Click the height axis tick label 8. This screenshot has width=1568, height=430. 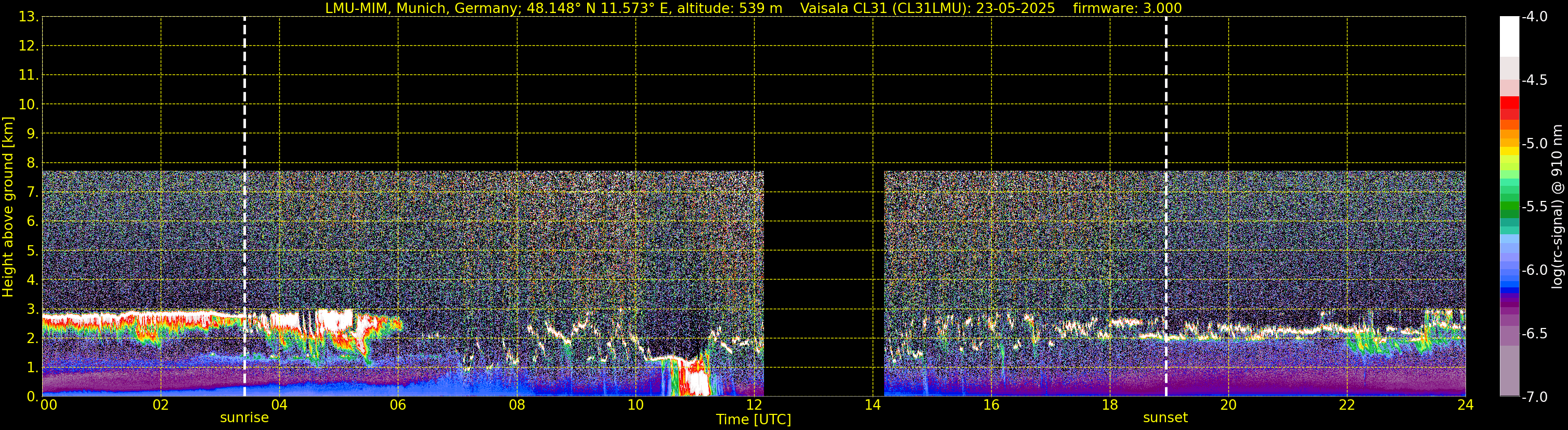(x=32, y=162)
